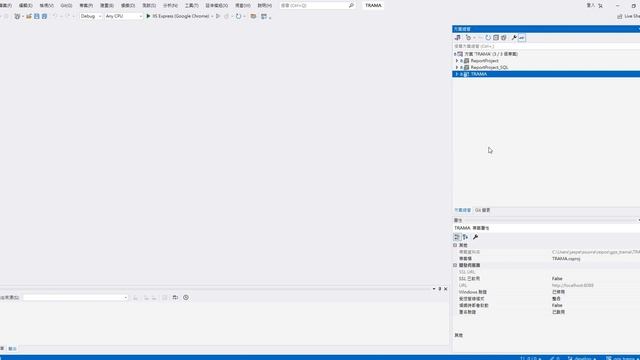This screenshot has width=640, height=360.
Task: Click the Sign in button at top right
Action: (x=591, y=5)
